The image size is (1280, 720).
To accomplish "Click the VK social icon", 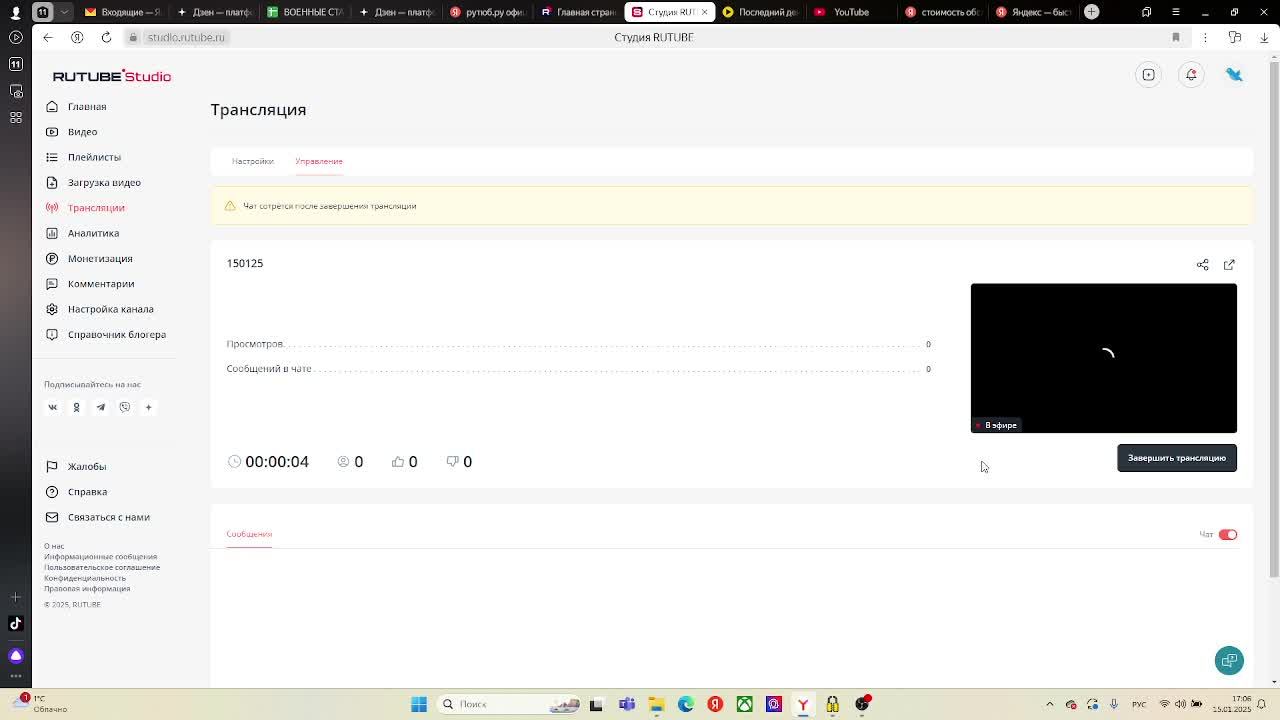I will tap(53, 407).
